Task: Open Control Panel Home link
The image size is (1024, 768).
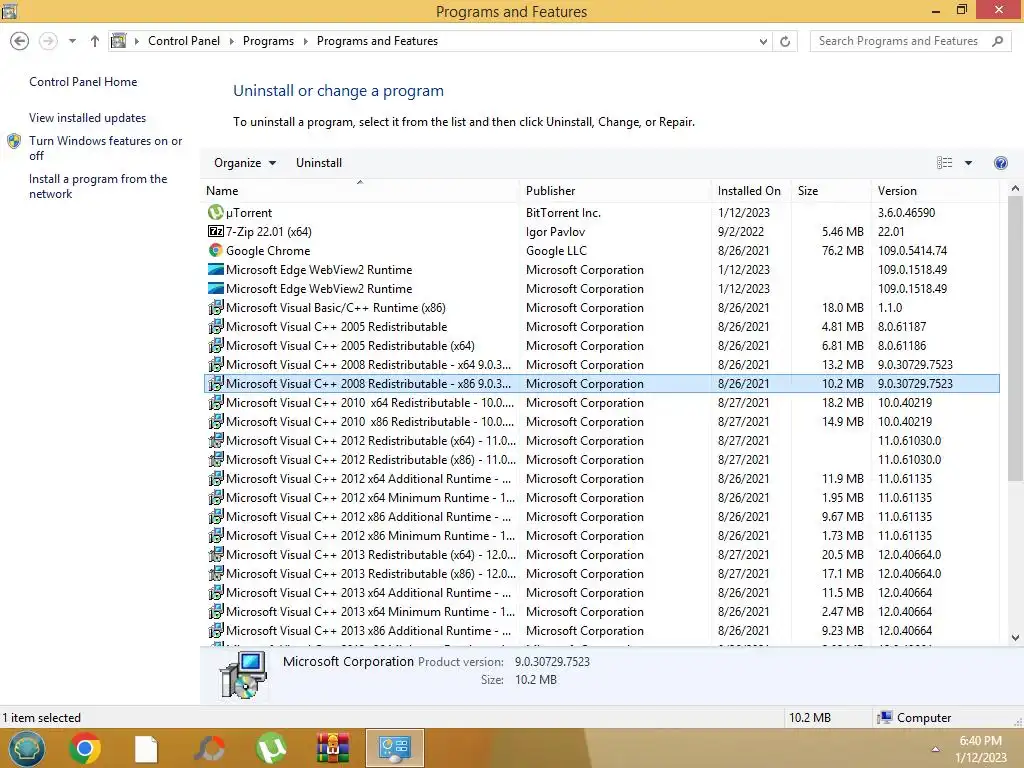Action: pos(83,82)
